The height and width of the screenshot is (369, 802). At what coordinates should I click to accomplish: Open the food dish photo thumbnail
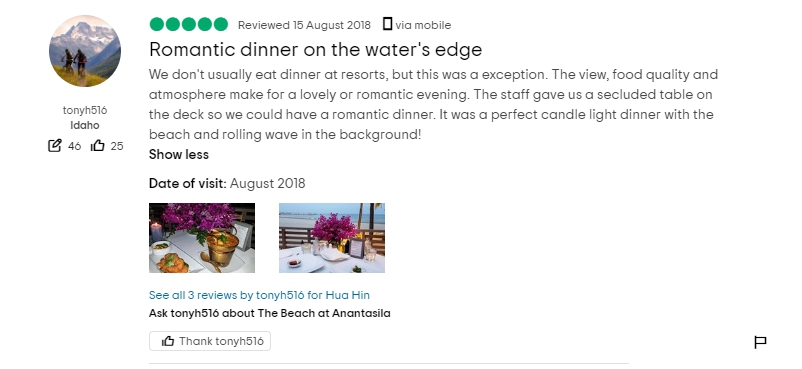coord(202,238)
